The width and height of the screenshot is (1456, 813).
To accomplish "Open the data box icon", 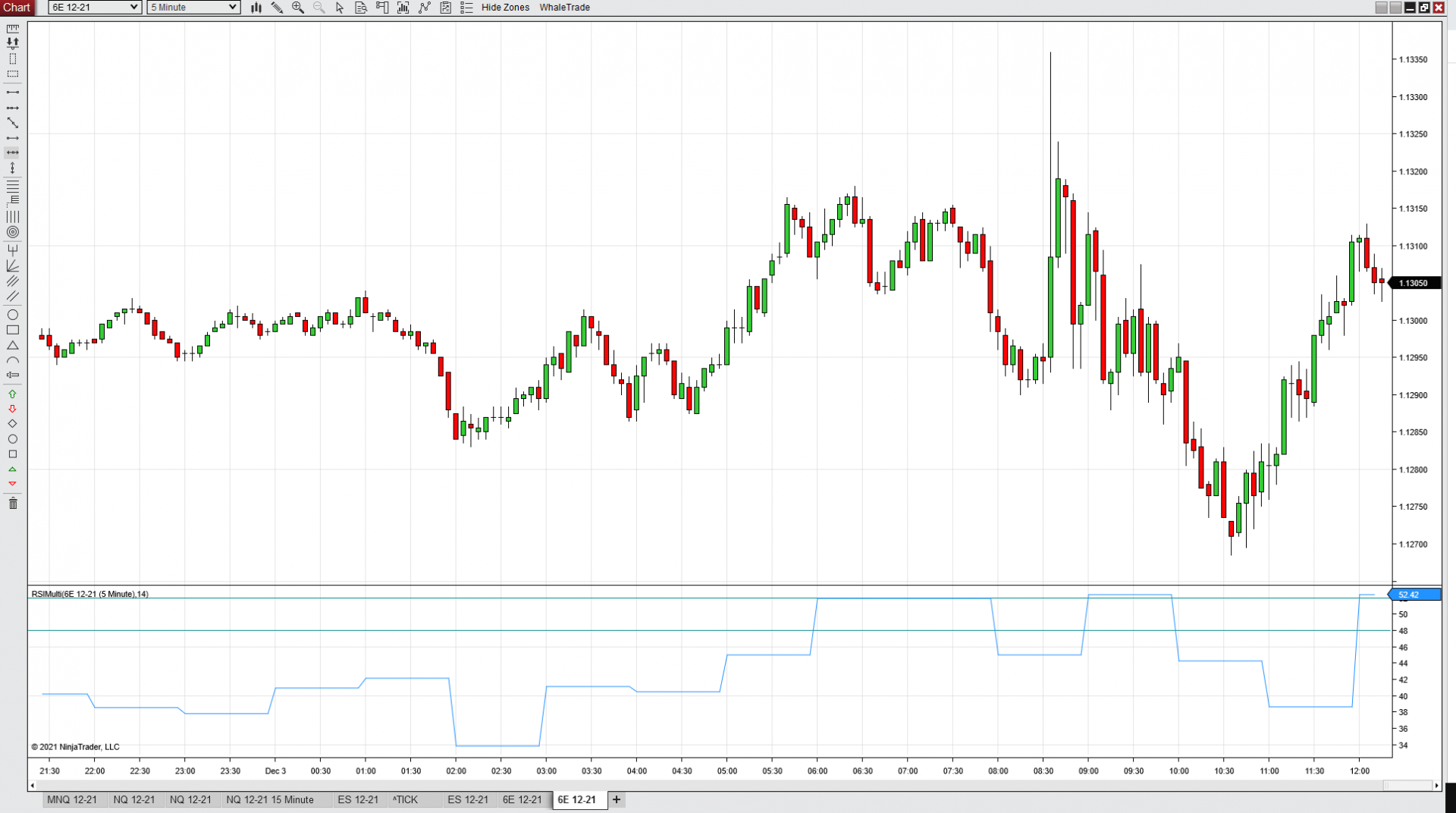I will coord(361,8).
